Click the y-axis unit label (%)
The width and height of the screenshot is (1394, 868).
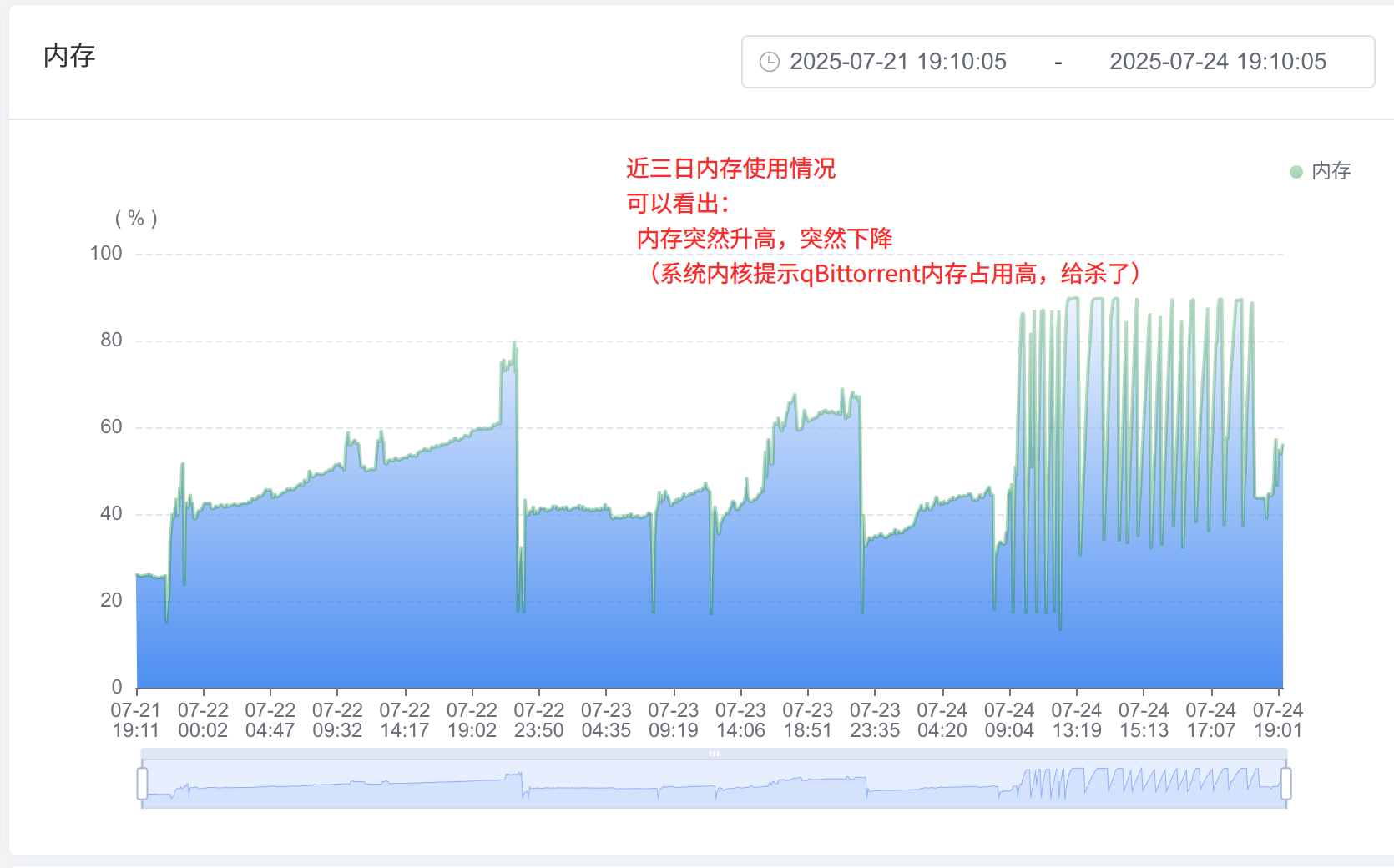[136, 219]
